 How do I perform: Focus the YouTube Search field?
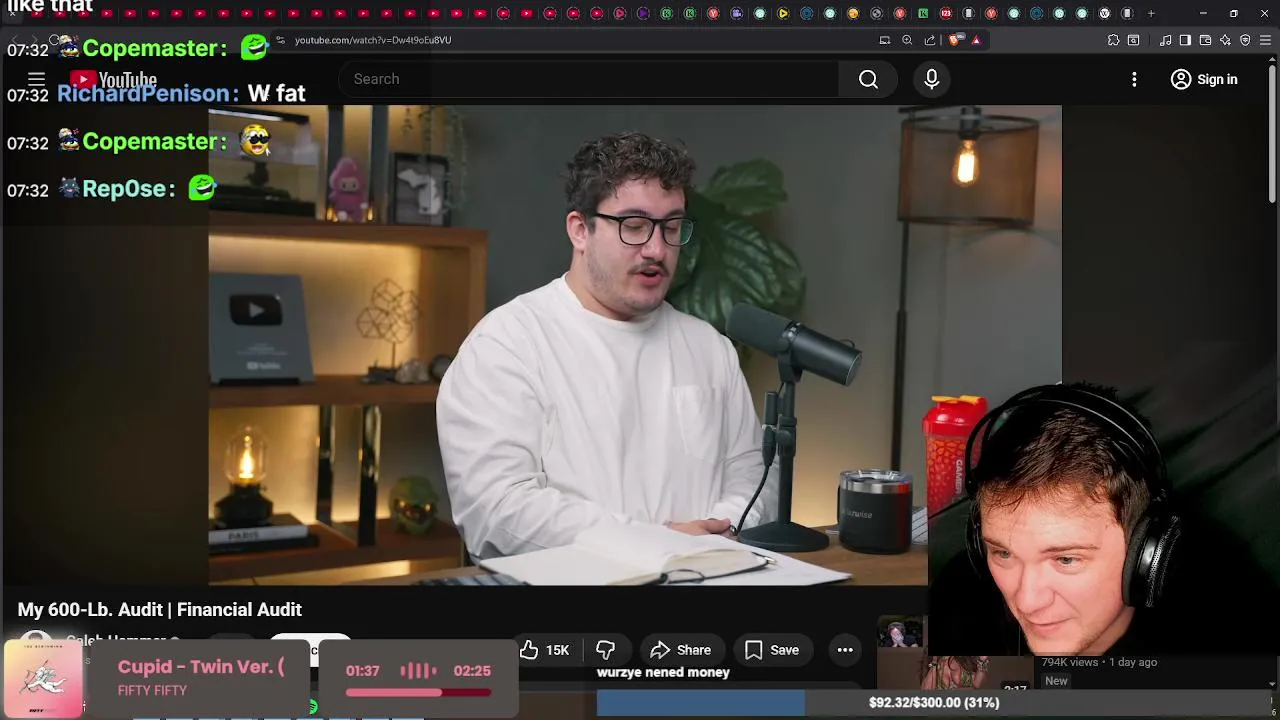588,79
